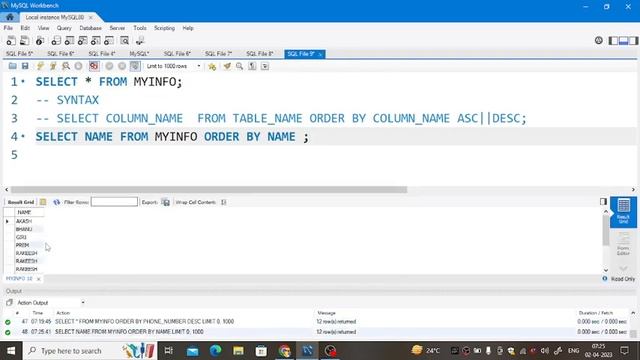The image size is (640, 360).
Task: Execute statement under cursor icon
Action: coord(53,66)
